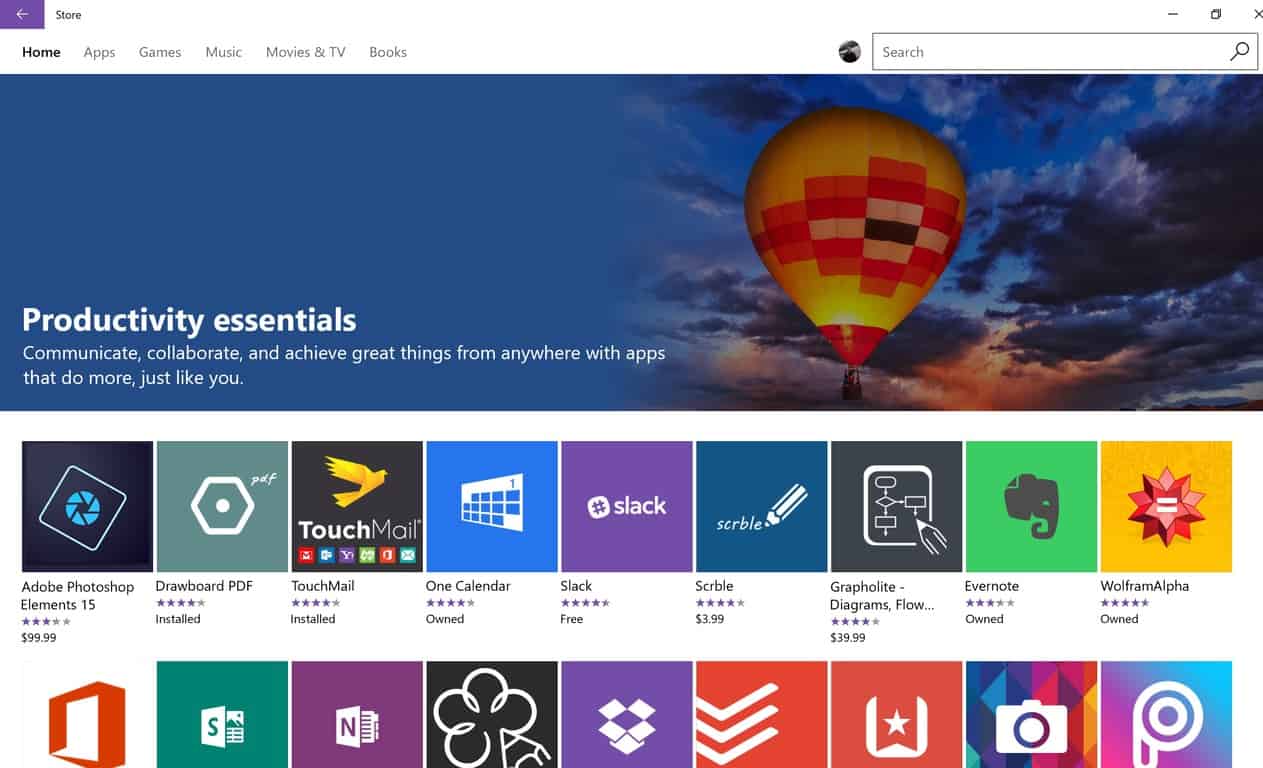Viewport: 1263px width, 768px height.
Task: Open the TouchMail app tile
Action: tap(357, 506)
